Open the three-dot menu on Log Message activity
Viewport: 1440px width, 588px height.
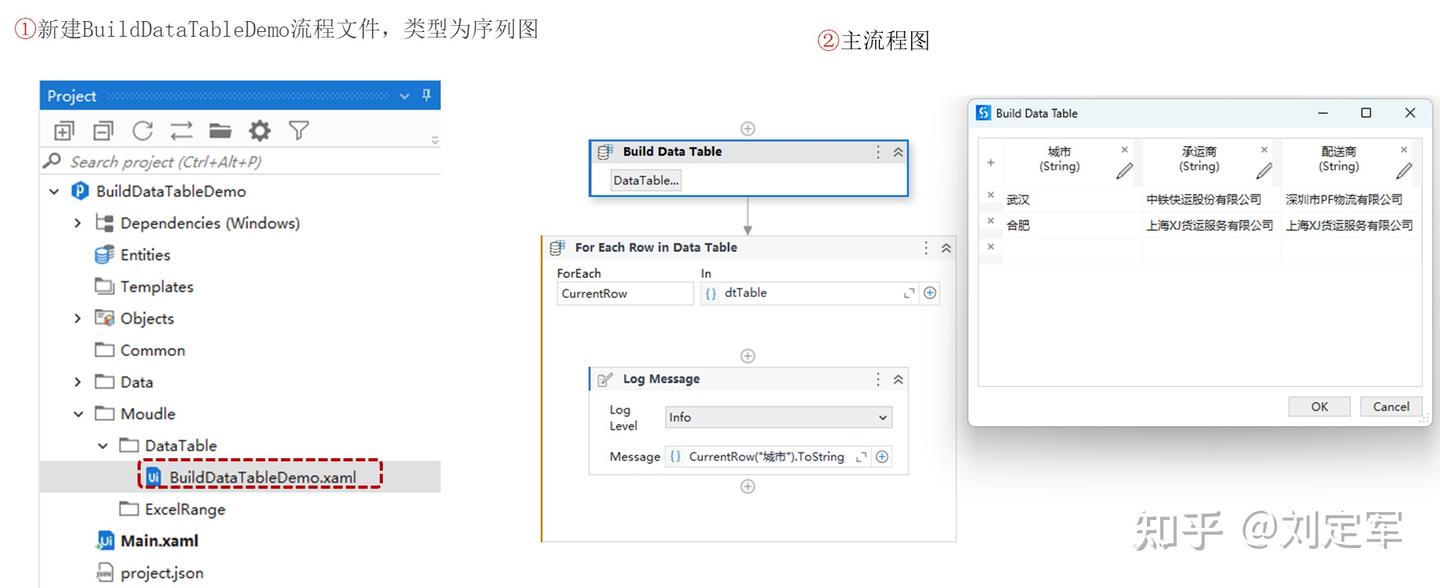[877, 379]
